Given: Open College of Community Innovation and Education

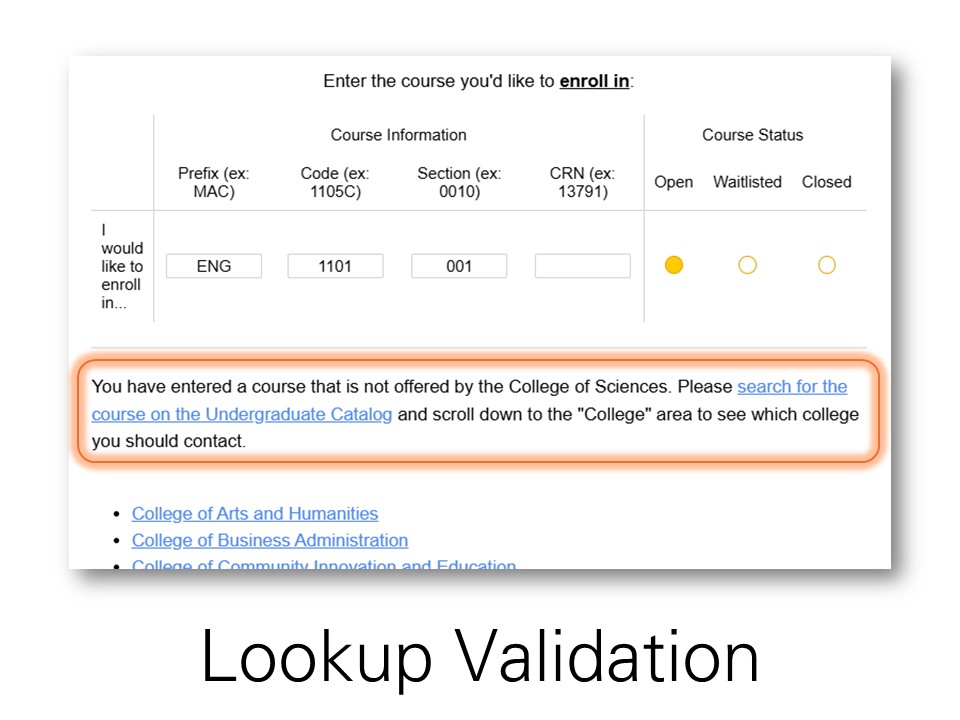Looking at the screenshot, I should click(323, 565).
